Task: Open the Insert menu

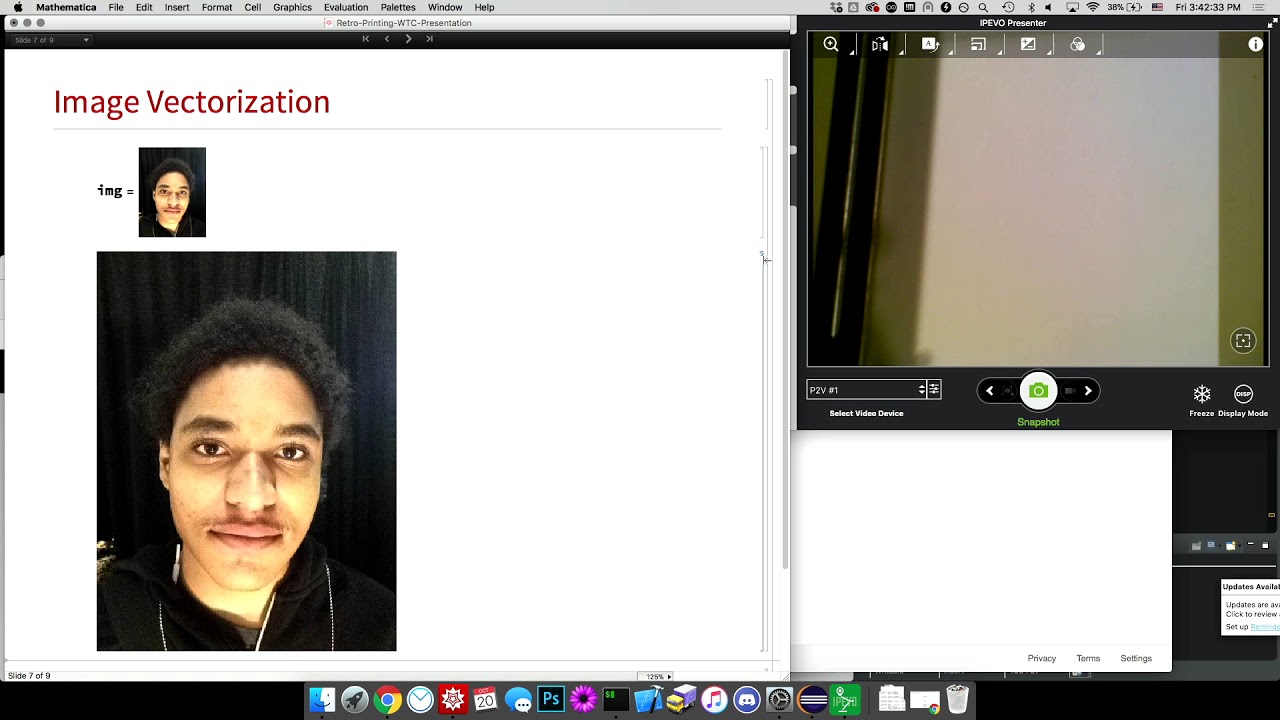Action: (177, 7)
